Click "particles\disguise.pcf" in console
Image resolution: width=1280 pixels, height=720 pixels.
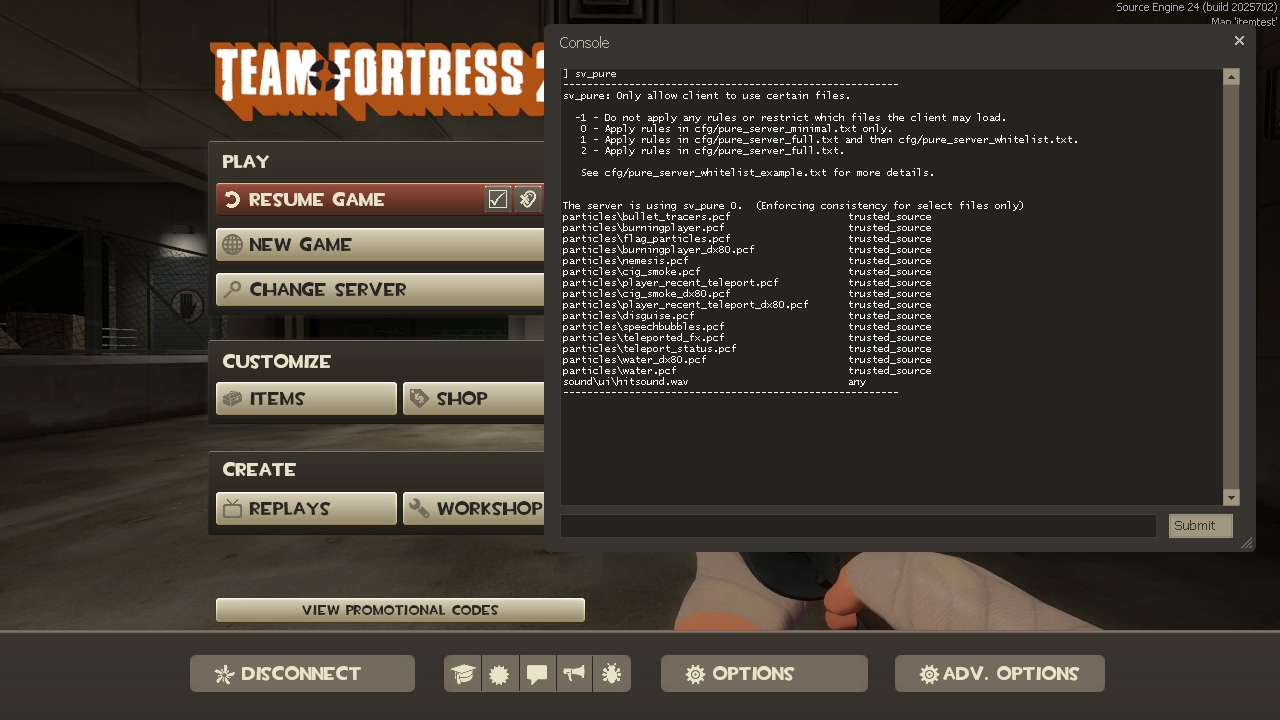[628, 316]
